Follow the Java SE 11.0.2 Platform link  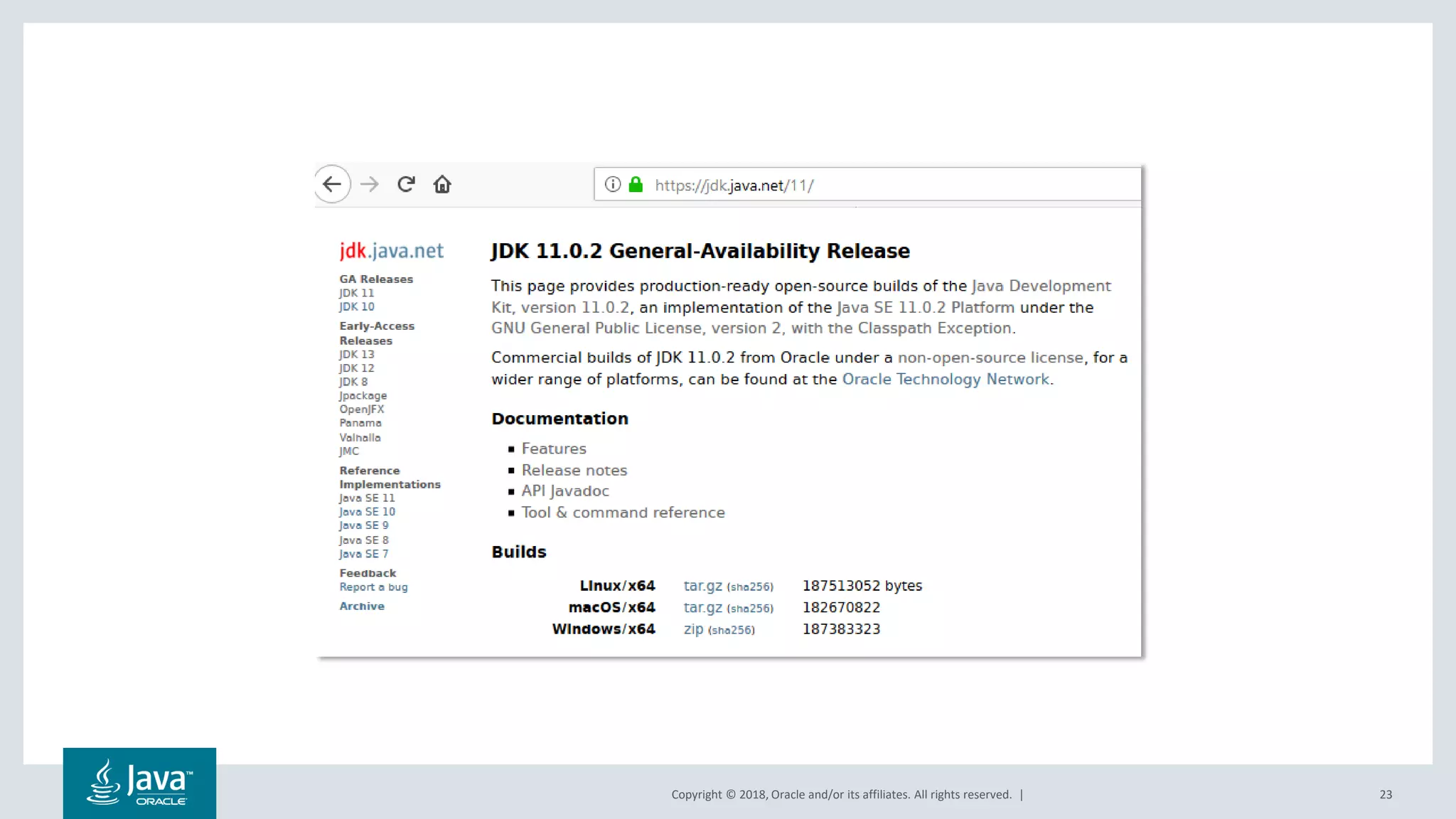click(x=926, y=307)
